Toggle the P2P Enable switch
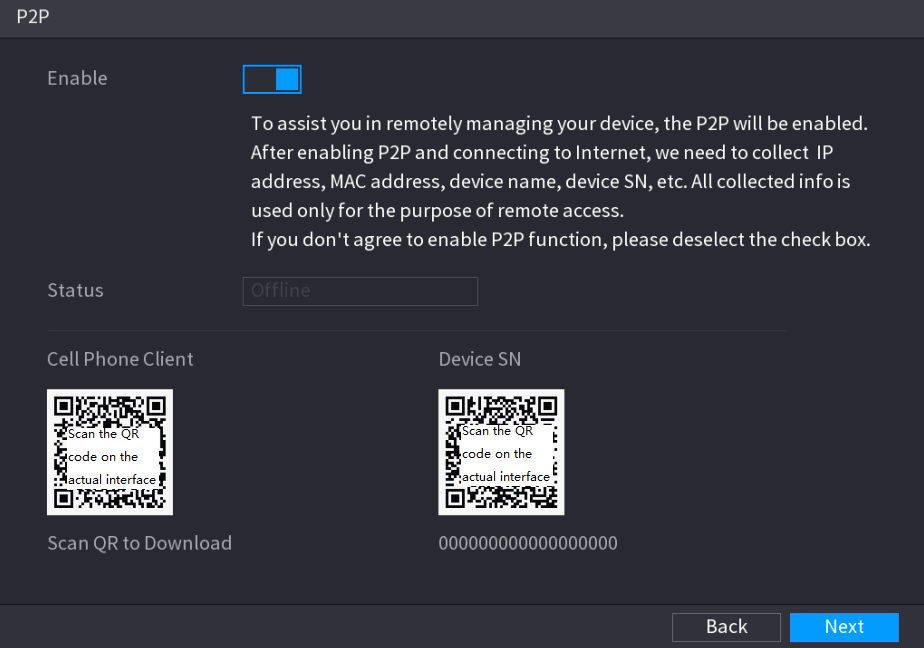Screen dimensions: 924x648 (x=272, y=79)
